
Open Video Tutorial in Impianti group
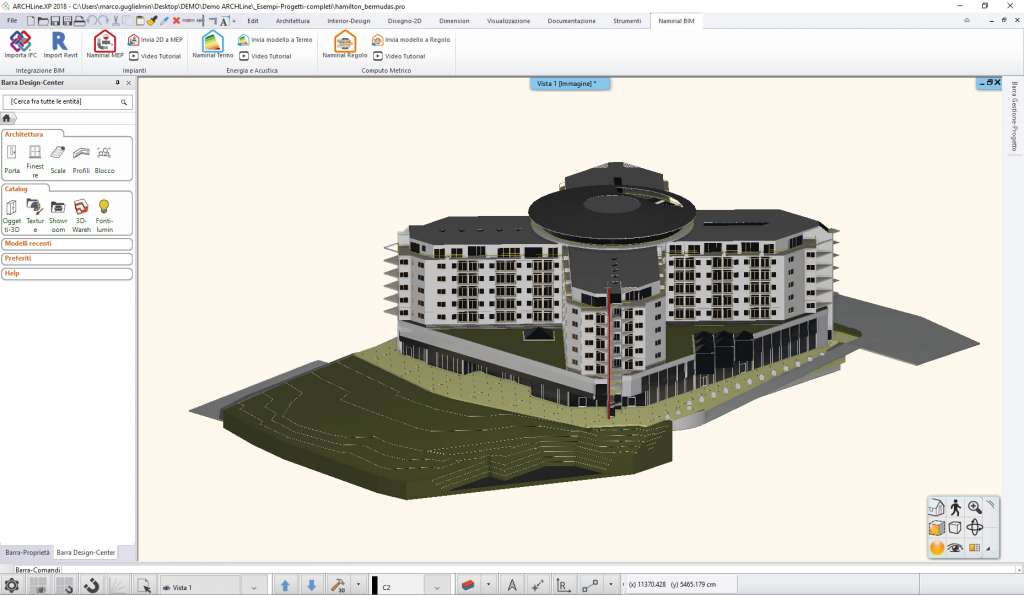click(x=155, y=56)
